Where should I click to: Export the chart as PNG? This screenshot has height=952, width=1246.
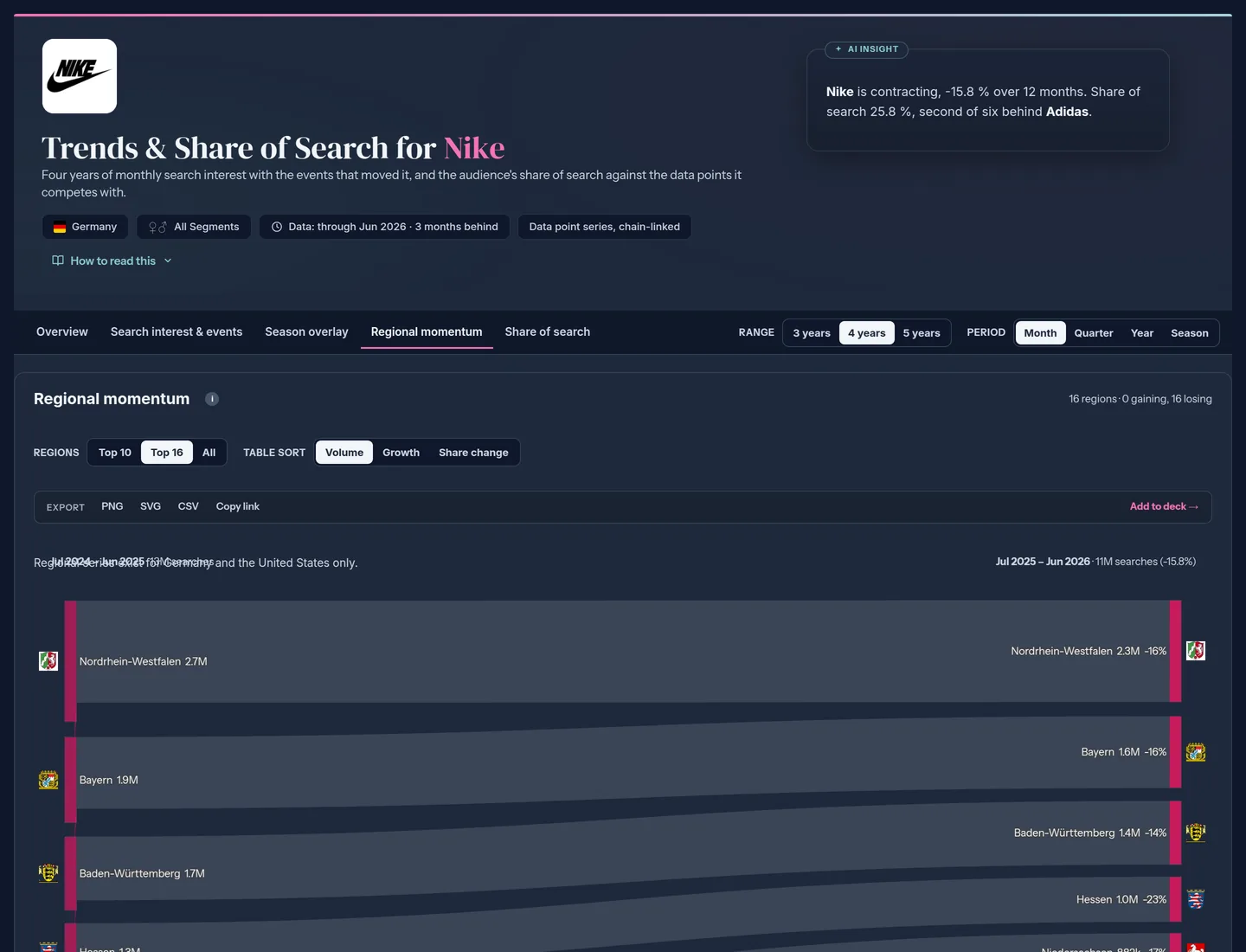click(112, 506)
